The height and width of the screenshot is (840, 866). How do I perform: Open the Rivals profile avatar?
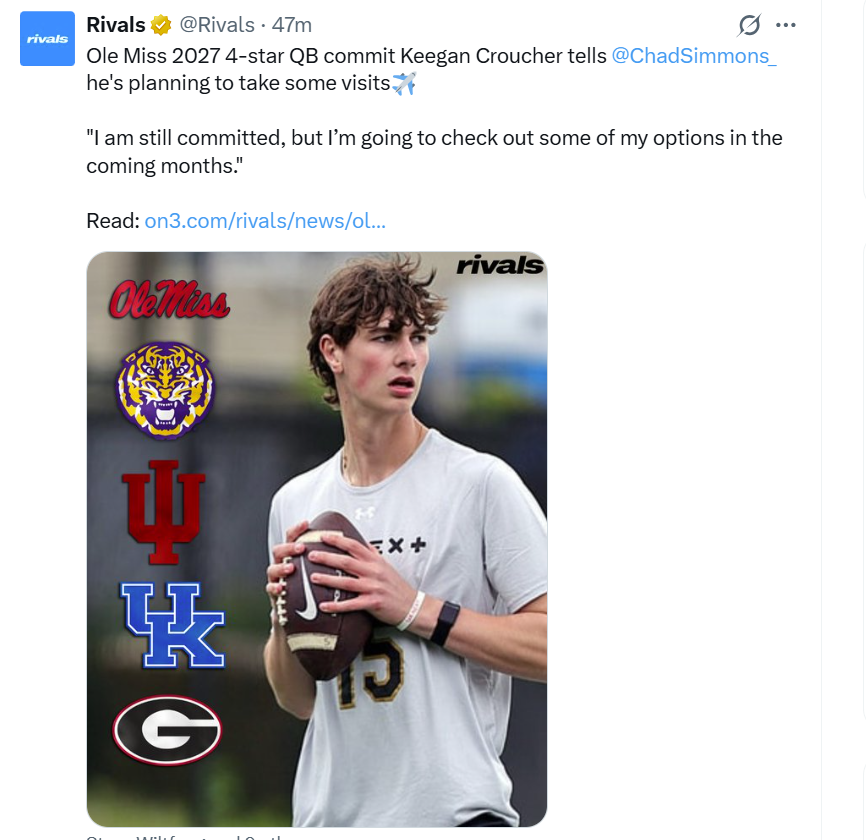coord(47,38)
